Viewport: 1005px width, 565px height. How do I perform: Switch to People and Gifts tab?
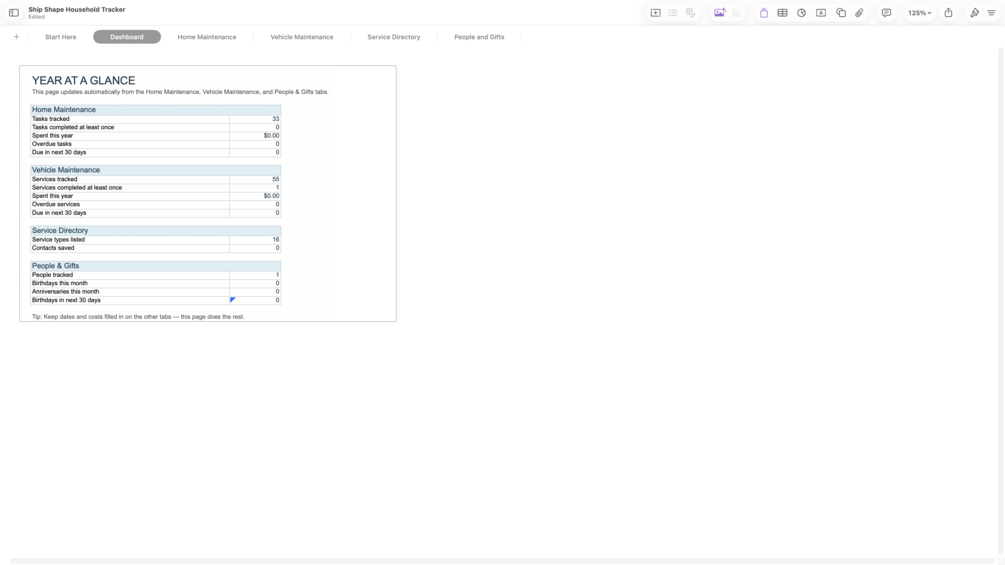pos(479,37)
